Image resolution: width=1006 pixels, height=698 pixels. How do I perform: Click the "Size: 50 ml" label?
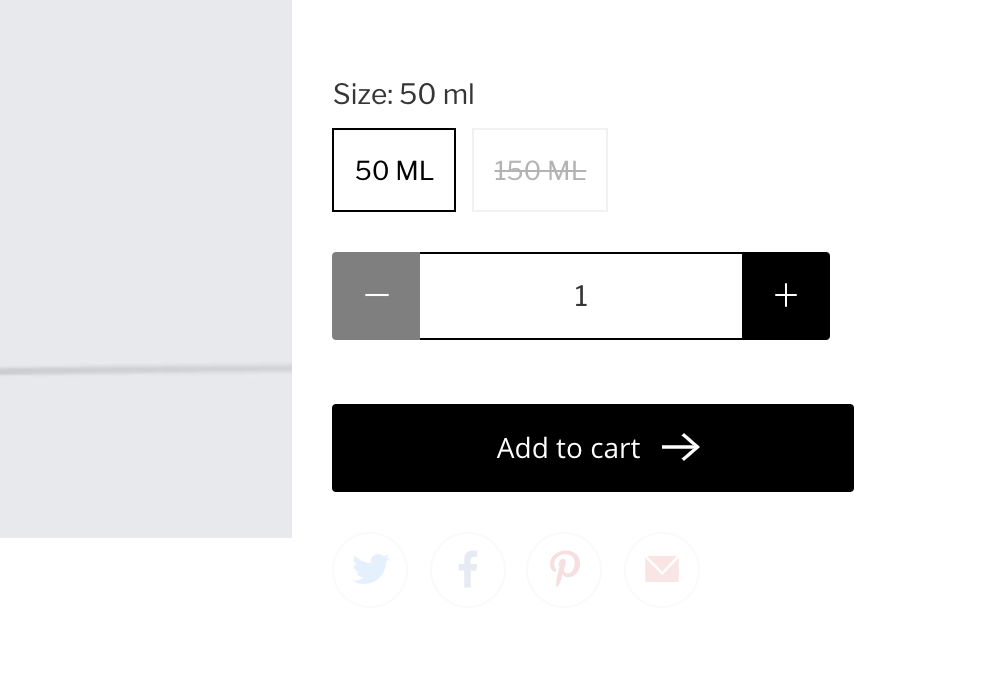403,95
